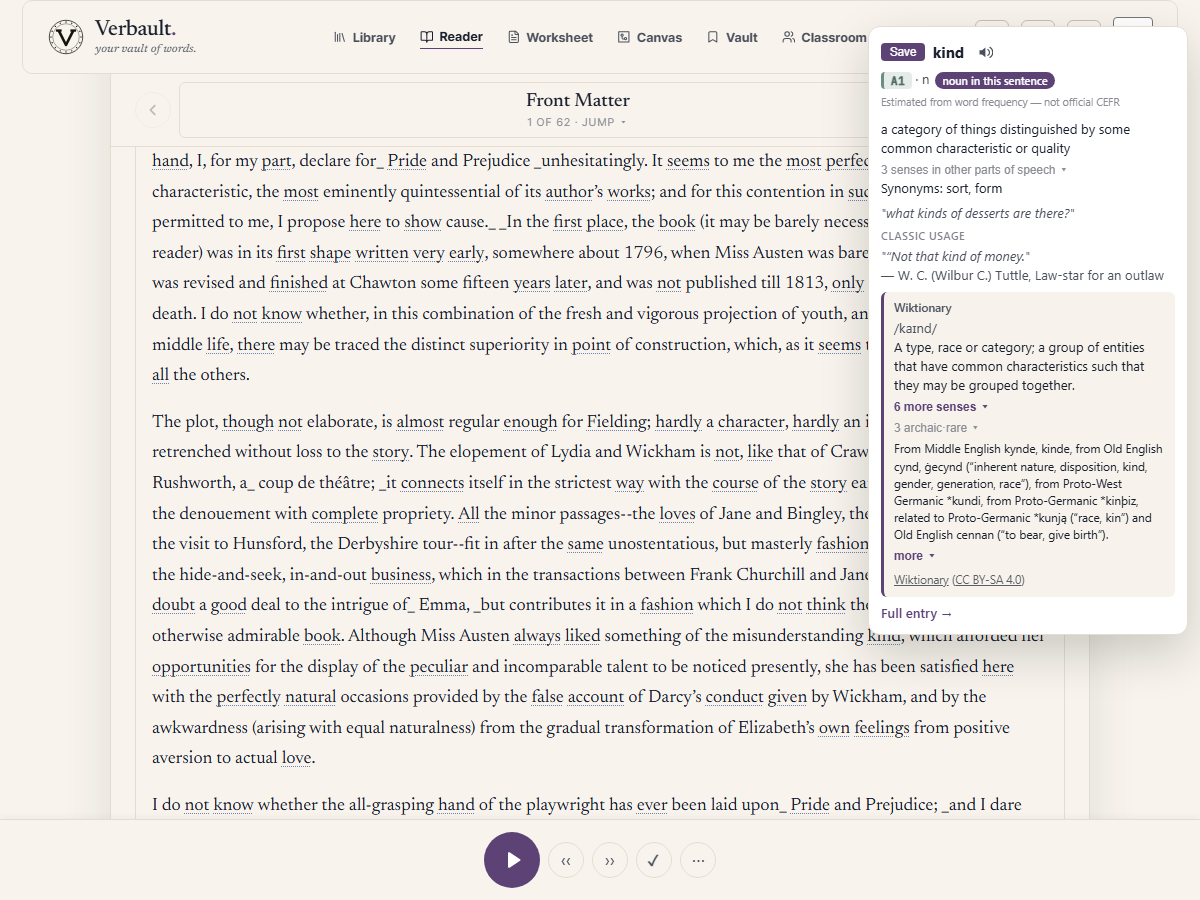Screen dimensions: 1200x900
Task: Click the underlined word 'same'
Action: 584,544
